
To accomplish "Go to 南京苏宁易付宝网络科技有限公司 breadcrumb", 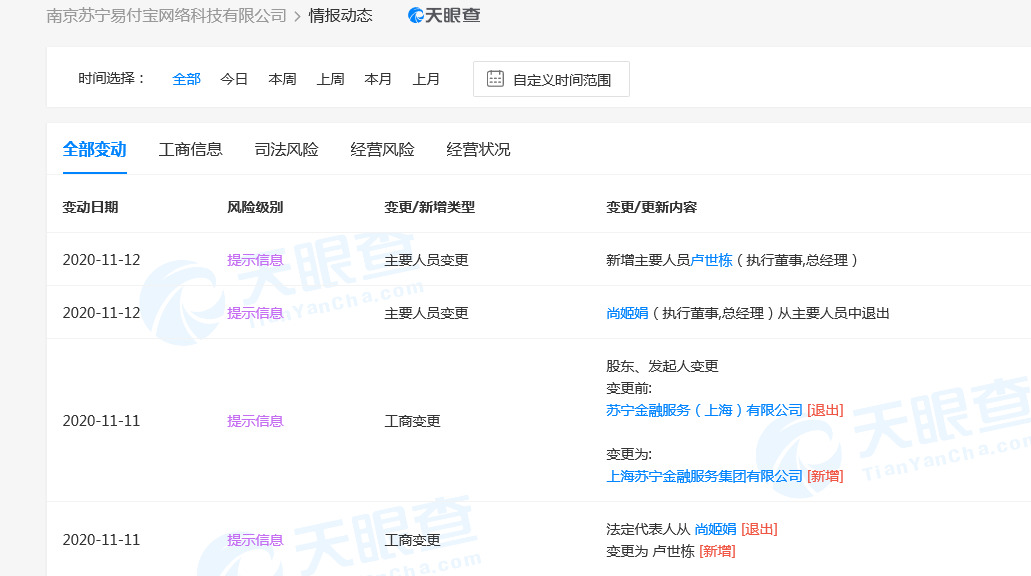I will [166, 16].
